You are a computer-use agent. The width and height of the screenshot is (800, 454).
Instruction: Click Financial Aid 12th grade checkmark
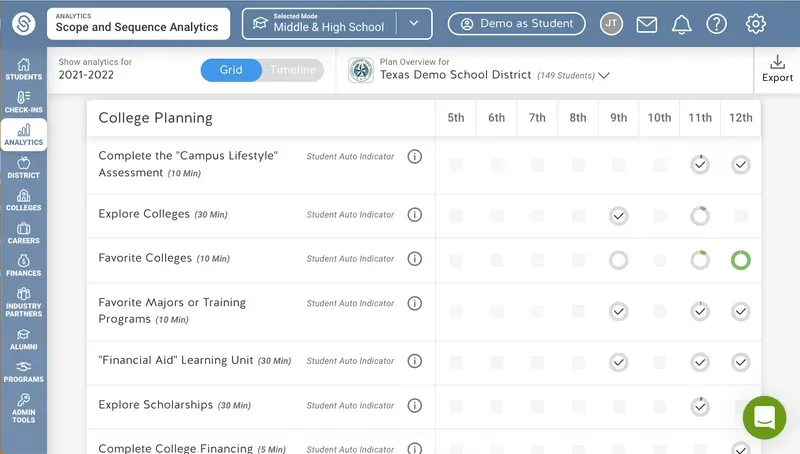(x=740, y=363)
